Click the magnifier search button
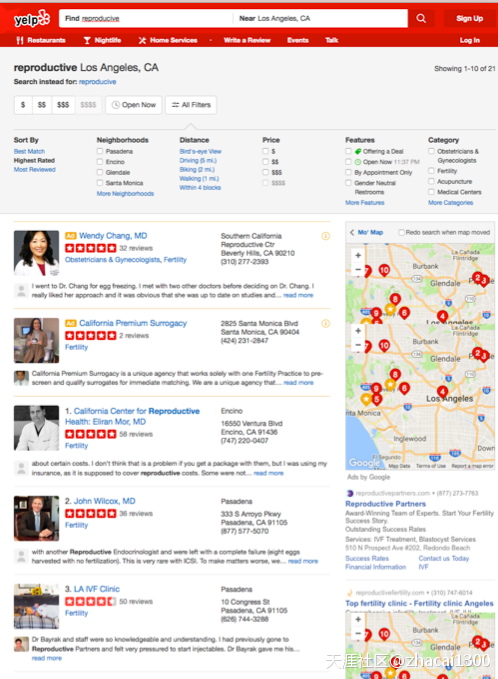 (x=421, y=18)
